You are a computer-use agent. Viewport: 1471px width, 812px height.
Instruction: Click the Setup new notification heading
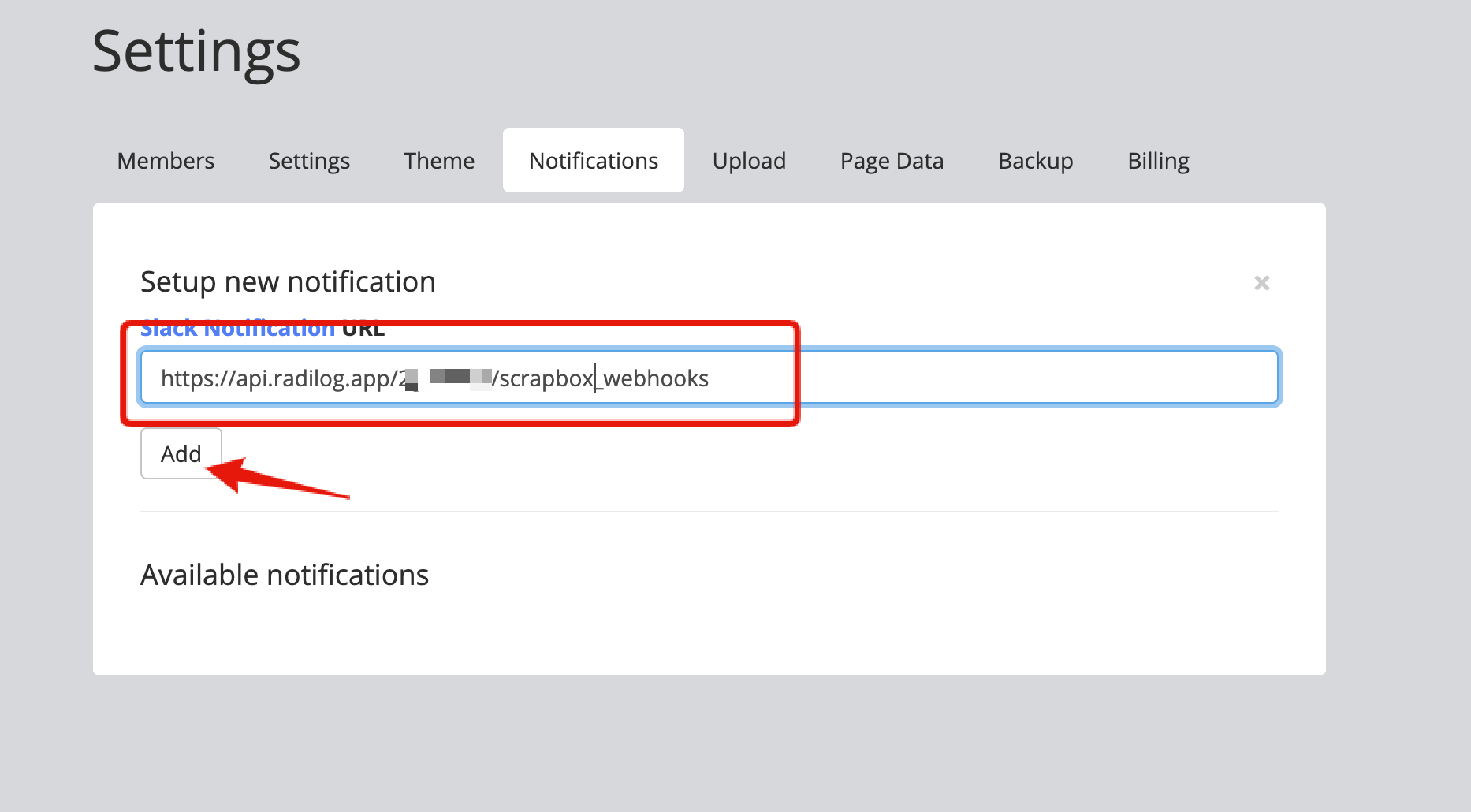[288, 281]
